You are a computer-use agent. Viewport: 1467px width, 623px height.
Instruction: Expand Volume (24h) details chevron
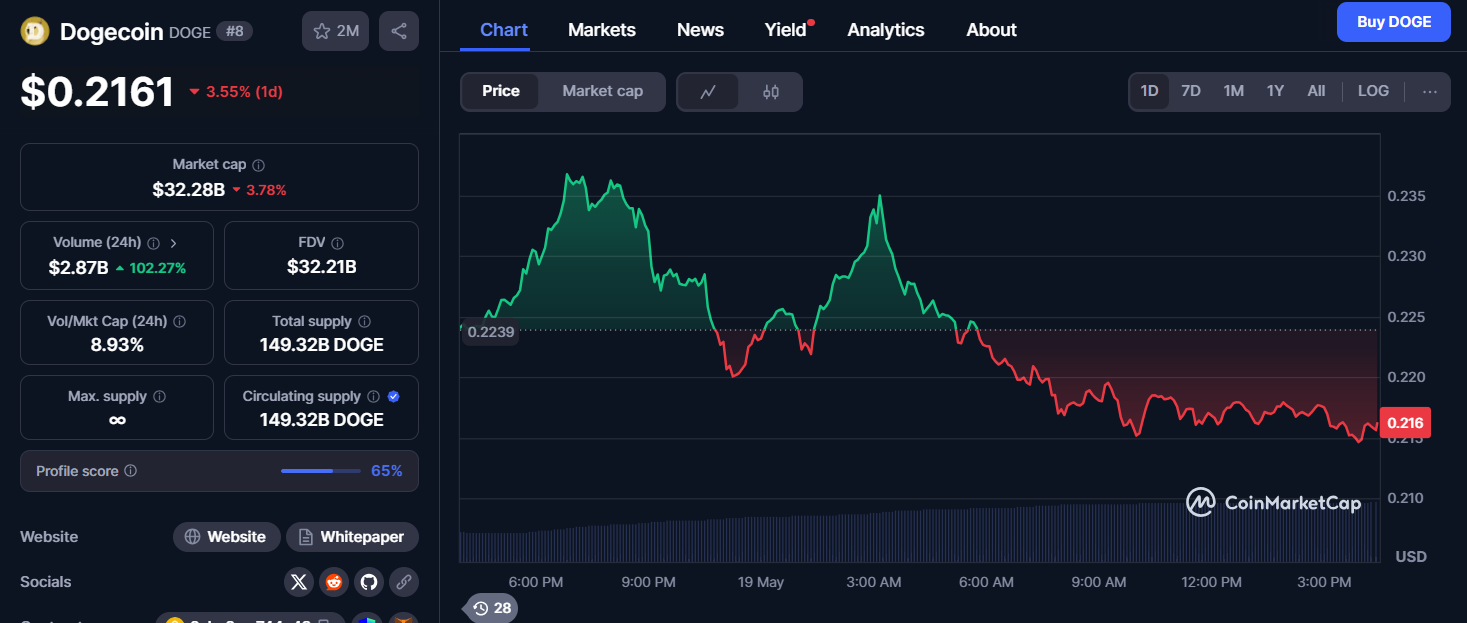(173, 243)
